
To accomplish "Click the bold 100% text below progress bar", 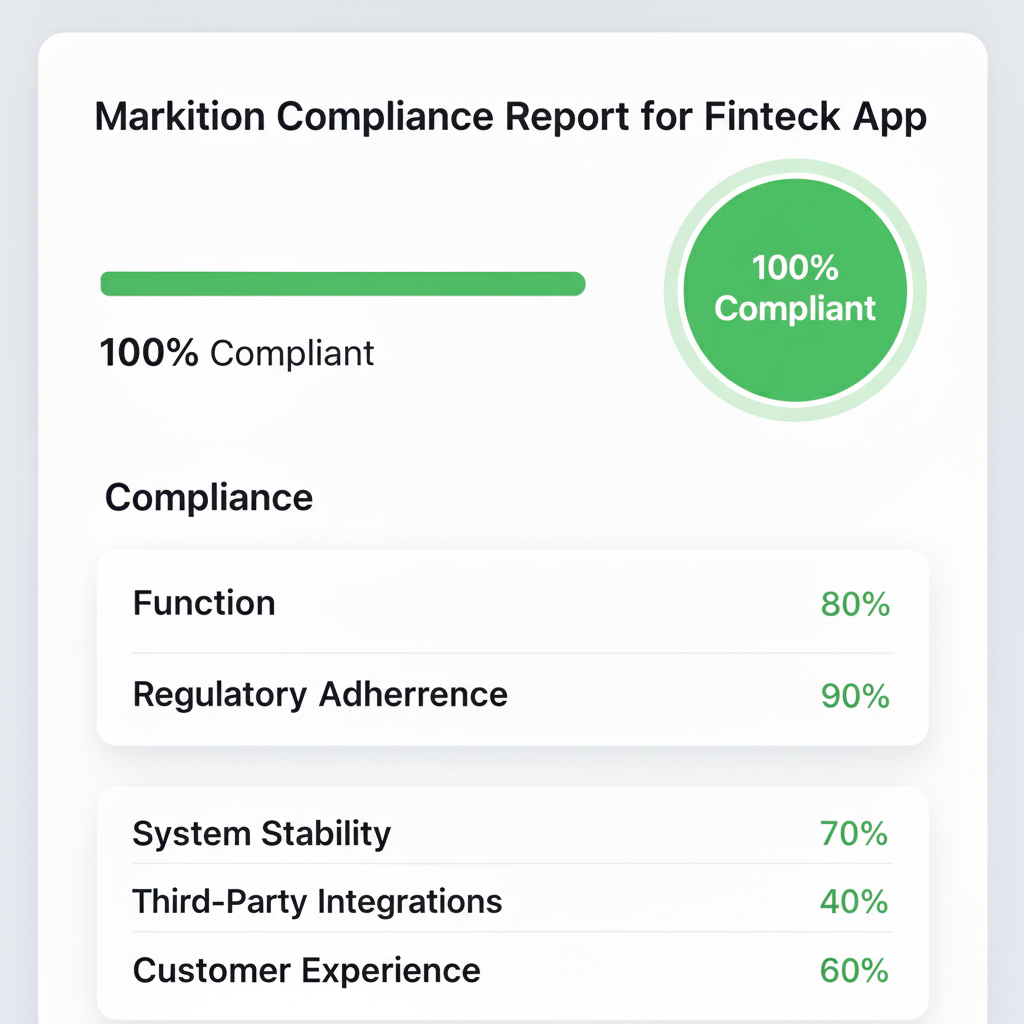I will (149, 353).
